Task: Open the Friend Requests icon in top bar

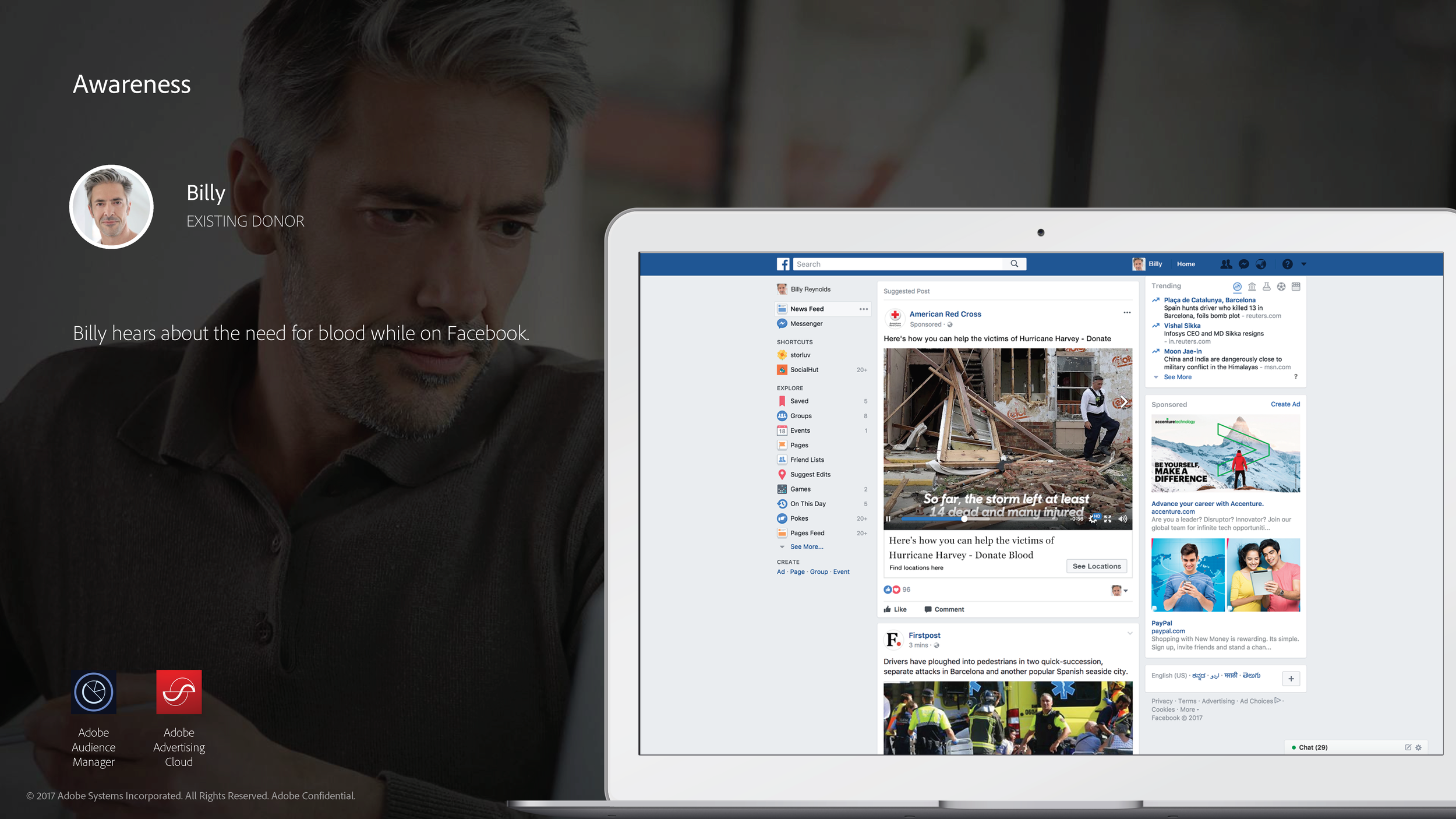Action: point(1226,264)
